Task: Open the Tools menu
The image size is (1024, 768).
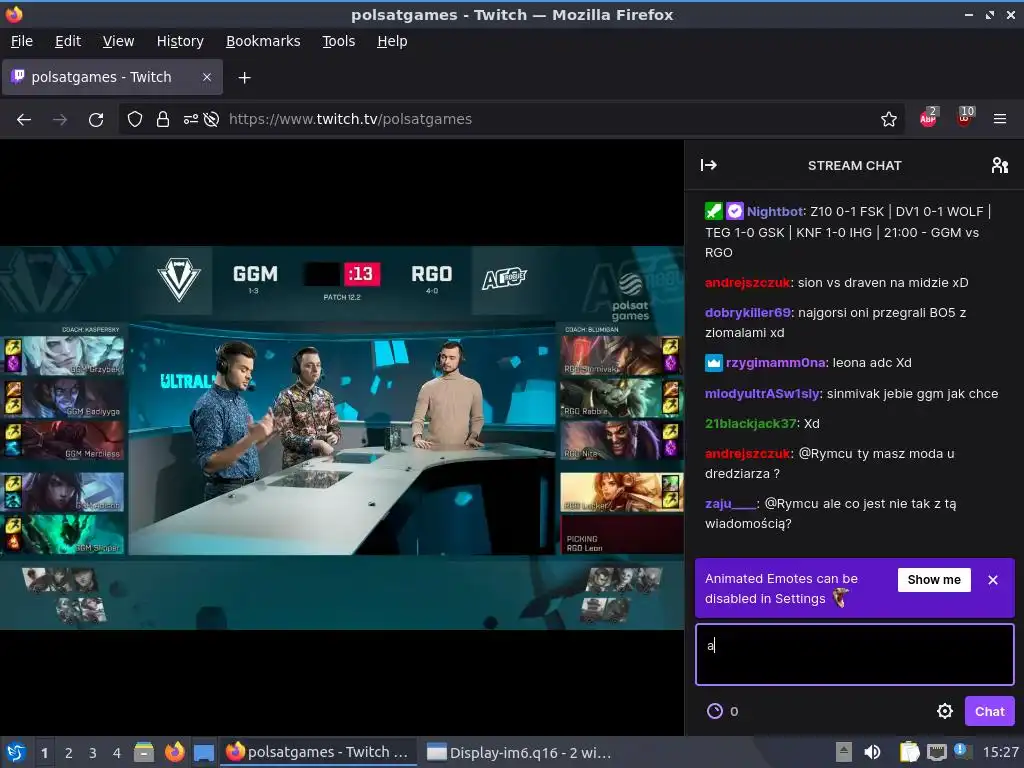Action: (x=338, y=41)
